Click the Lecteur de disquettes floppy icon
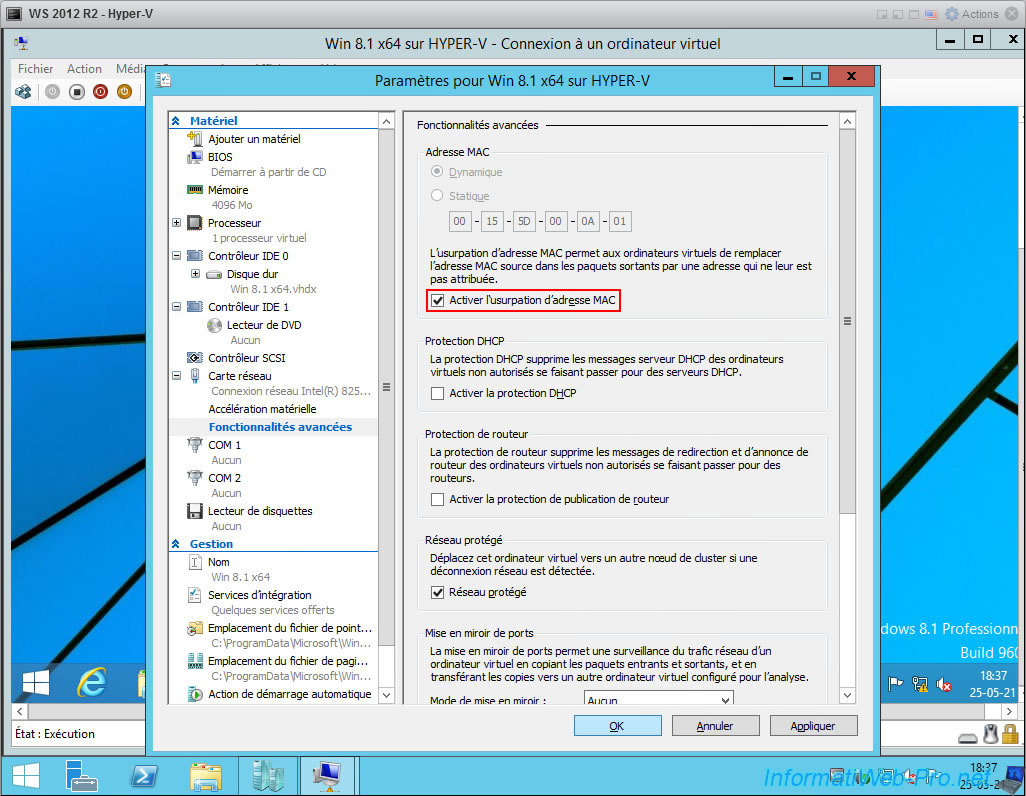The height and width of the screenshot is (796, 1026). click(194, 511)
